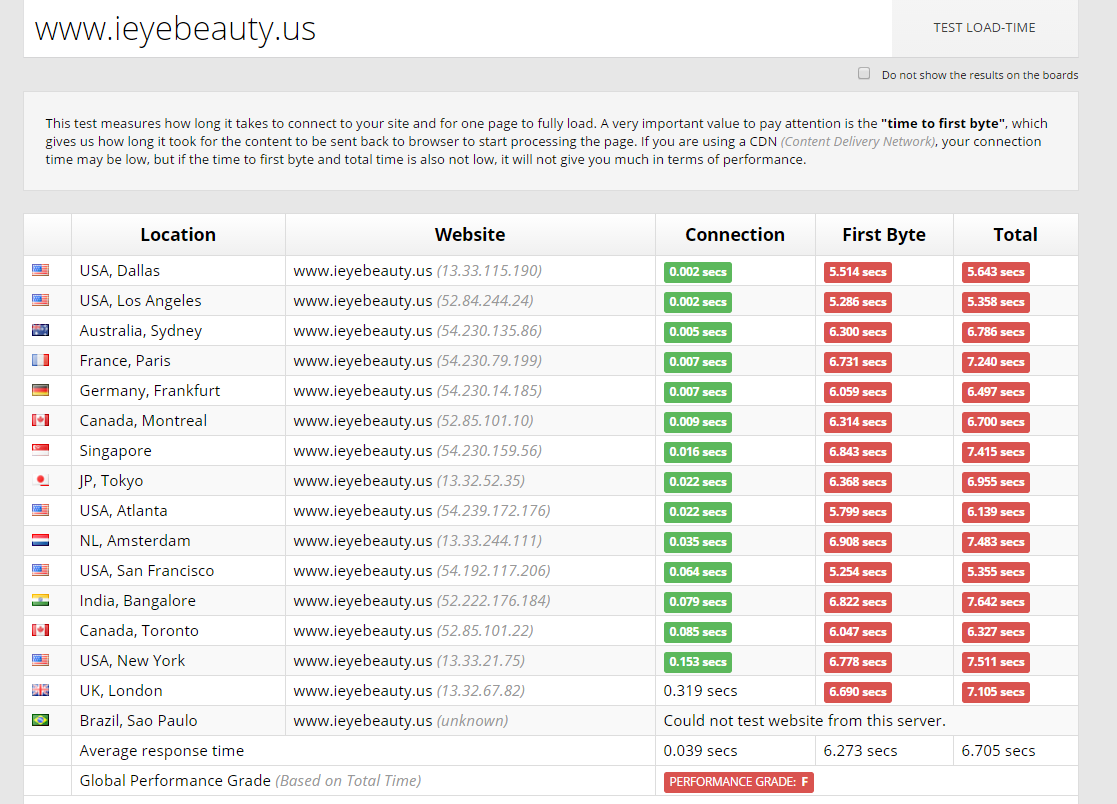Image resolution: width=1117 pixels, height=804 pixels.
Task: Click the Total column header
Action: [x=1015, y=235]
